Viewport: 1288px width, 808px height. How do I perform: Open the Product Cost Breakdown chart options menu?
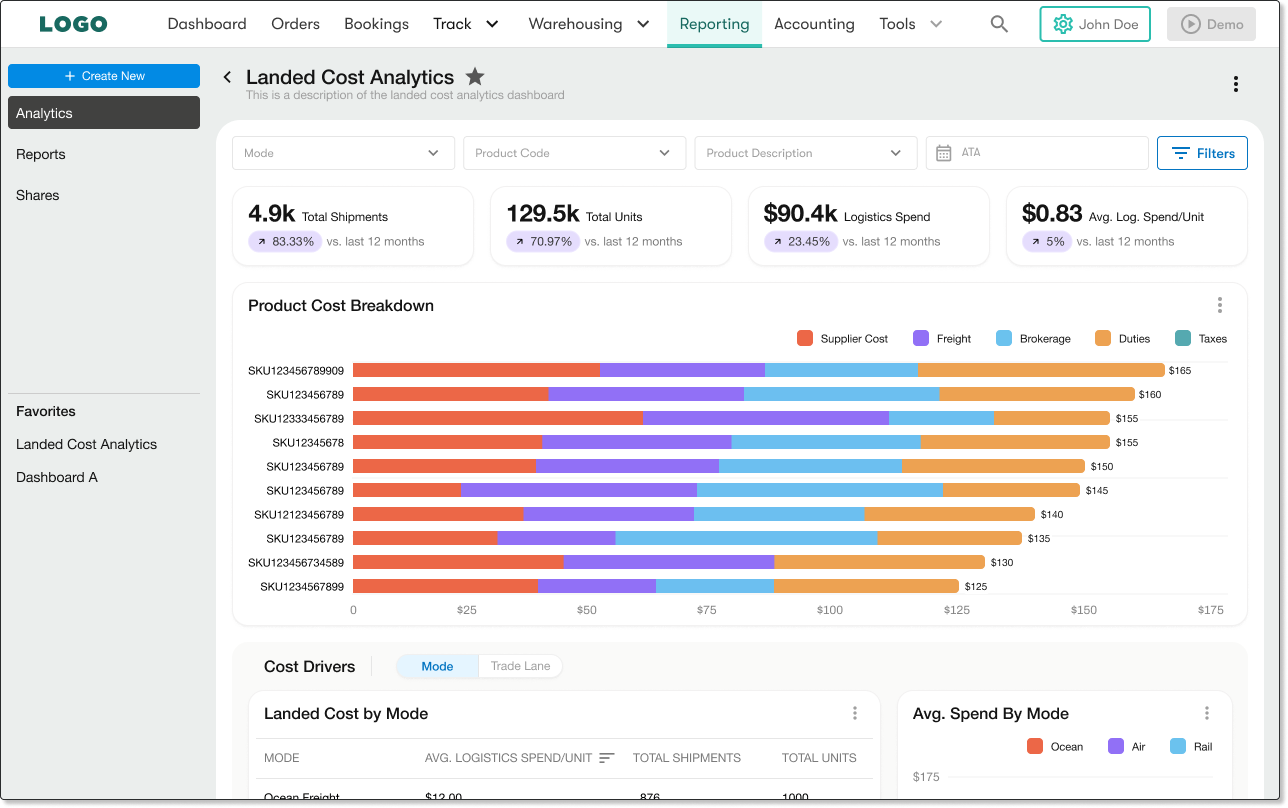coord(1219,305)
